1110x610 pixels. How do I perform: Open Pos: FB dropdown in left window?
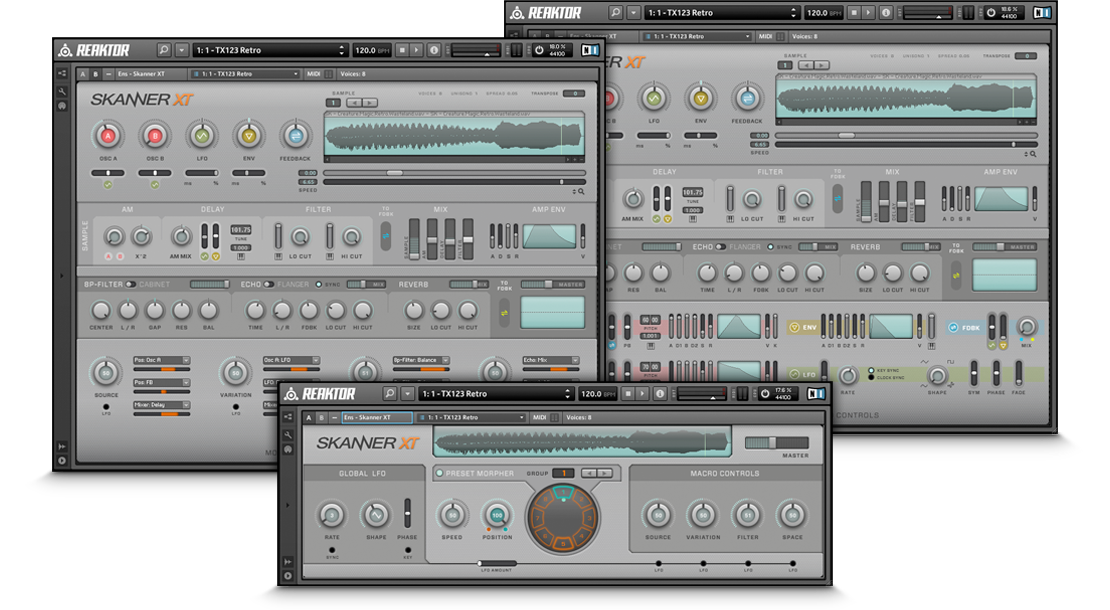[x=161, y=382]
